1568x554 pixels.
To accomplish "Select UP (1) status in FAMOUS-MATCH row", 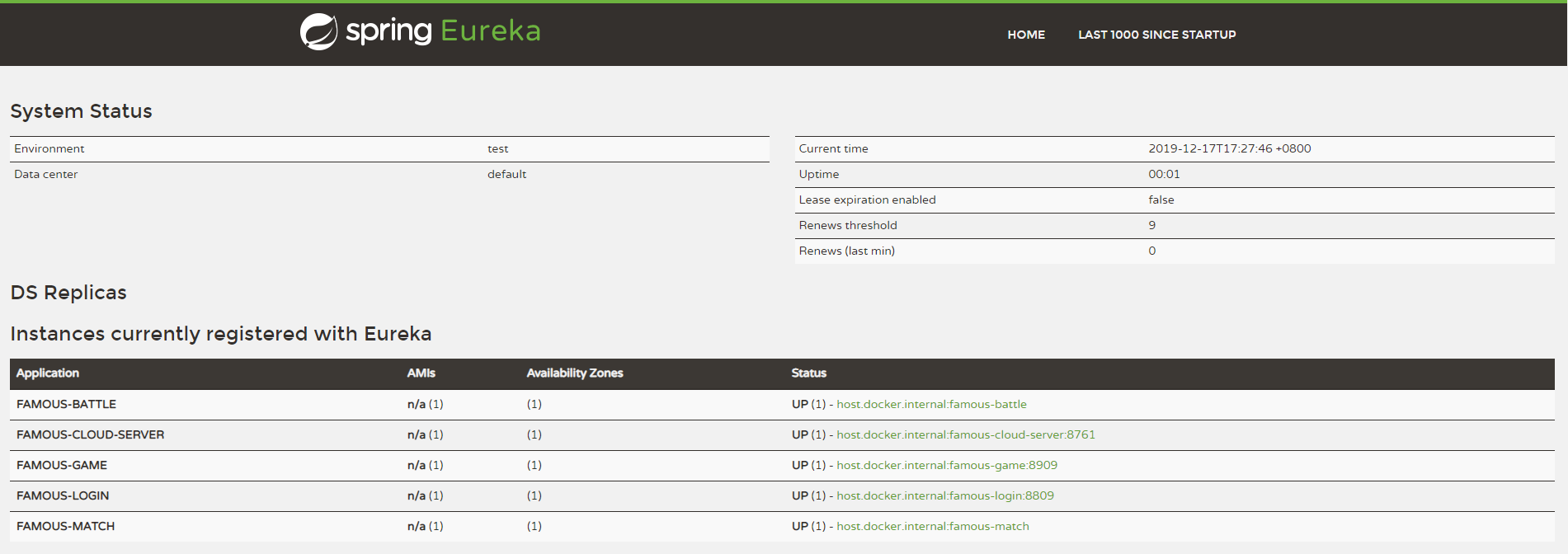I will pyautogui.click(x=808, y=526).
